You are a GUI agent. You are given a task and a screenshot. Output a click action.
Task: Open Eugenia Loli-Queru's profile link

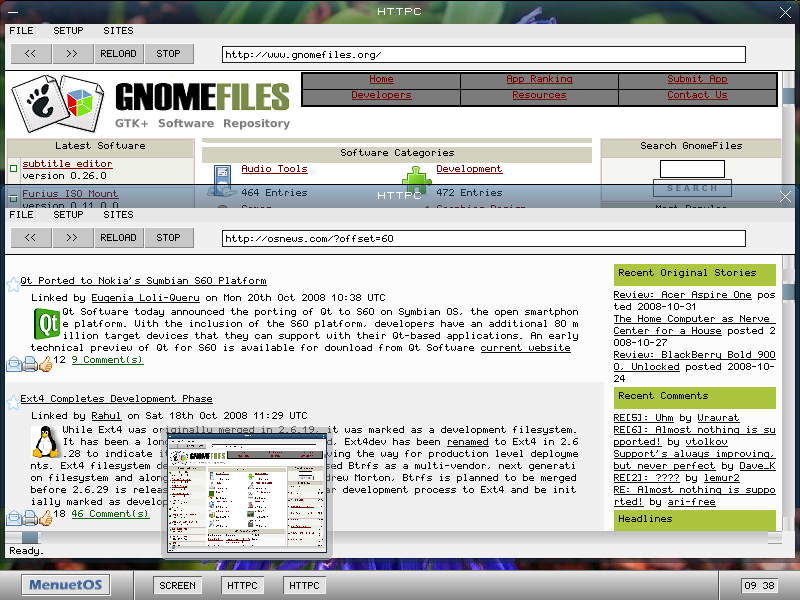click(x=145, y=298)
